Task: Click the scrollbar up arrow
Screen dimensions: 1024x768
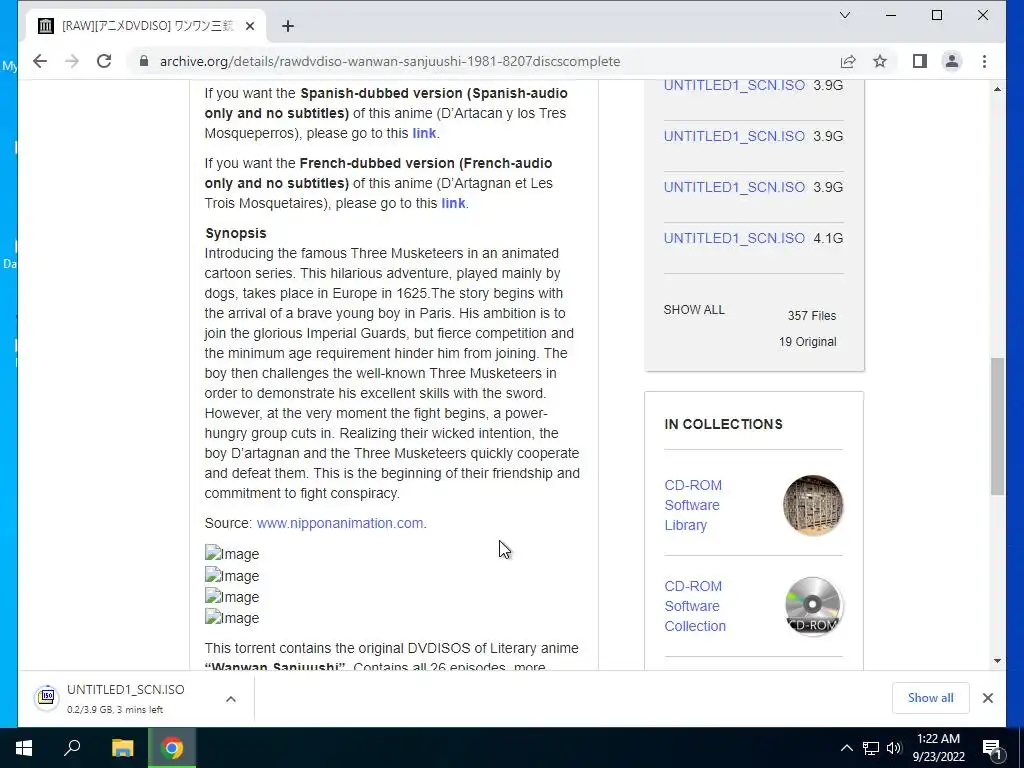Action: tap(997, 89)
